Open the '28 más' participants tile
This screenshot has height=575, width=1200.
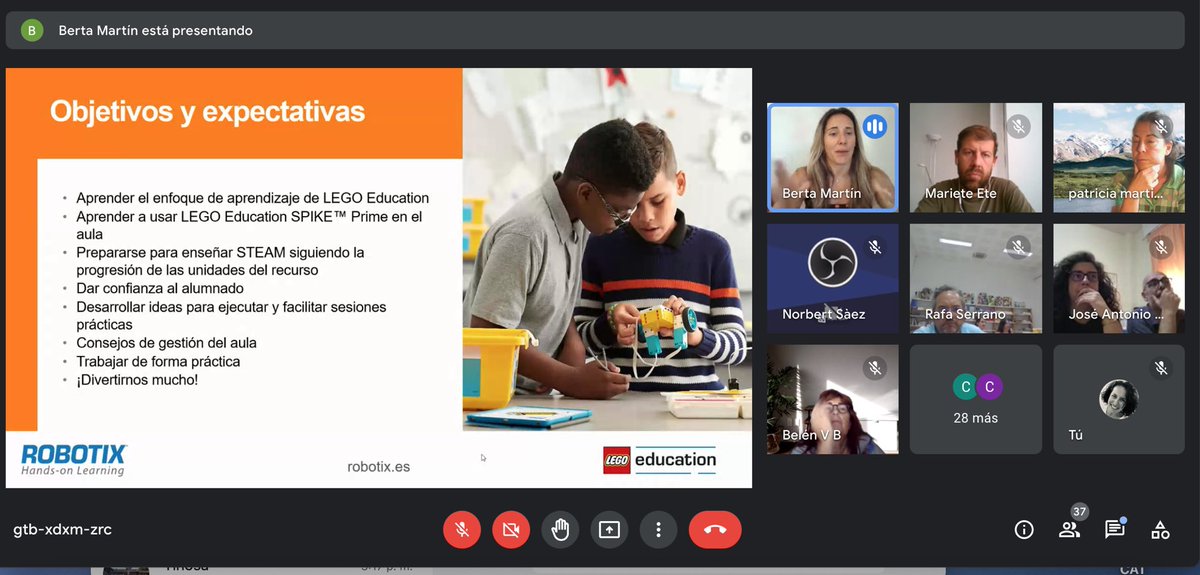pos(976,399)
